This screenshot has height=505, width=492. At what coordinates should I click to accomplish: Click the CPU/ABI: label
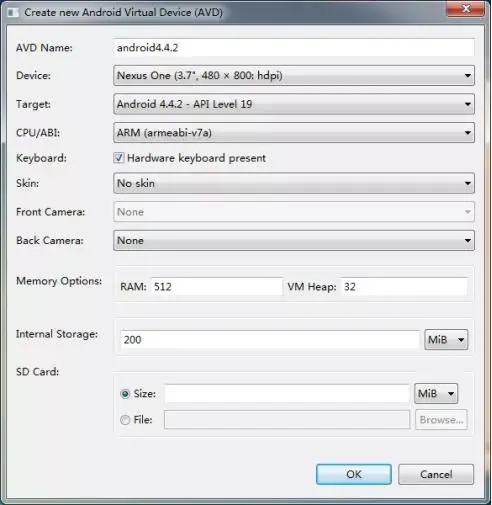click(38, 133)
